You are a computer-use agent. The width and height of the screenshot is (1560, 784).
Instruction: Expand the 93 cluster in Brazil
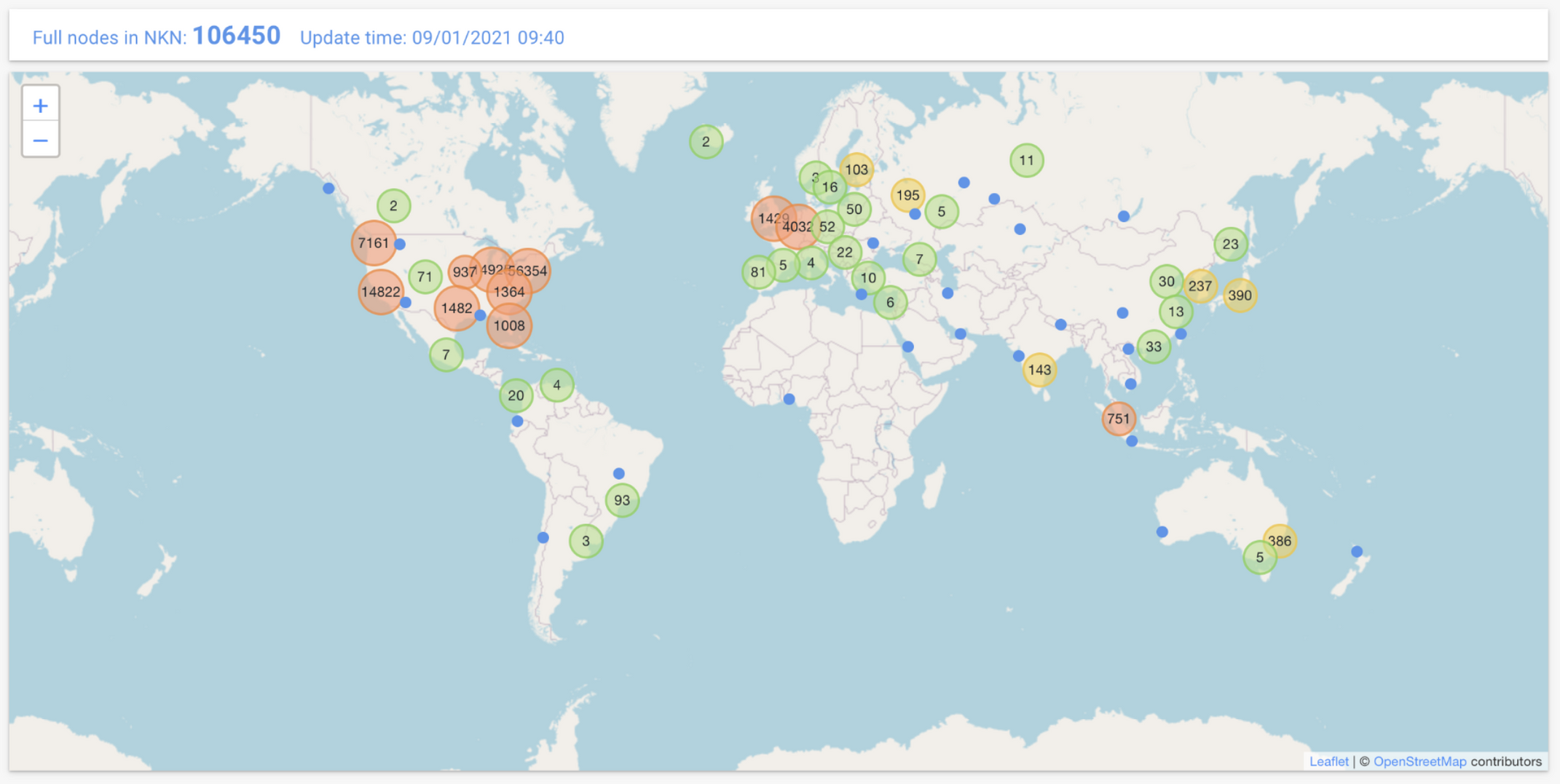tap(622, 500)
